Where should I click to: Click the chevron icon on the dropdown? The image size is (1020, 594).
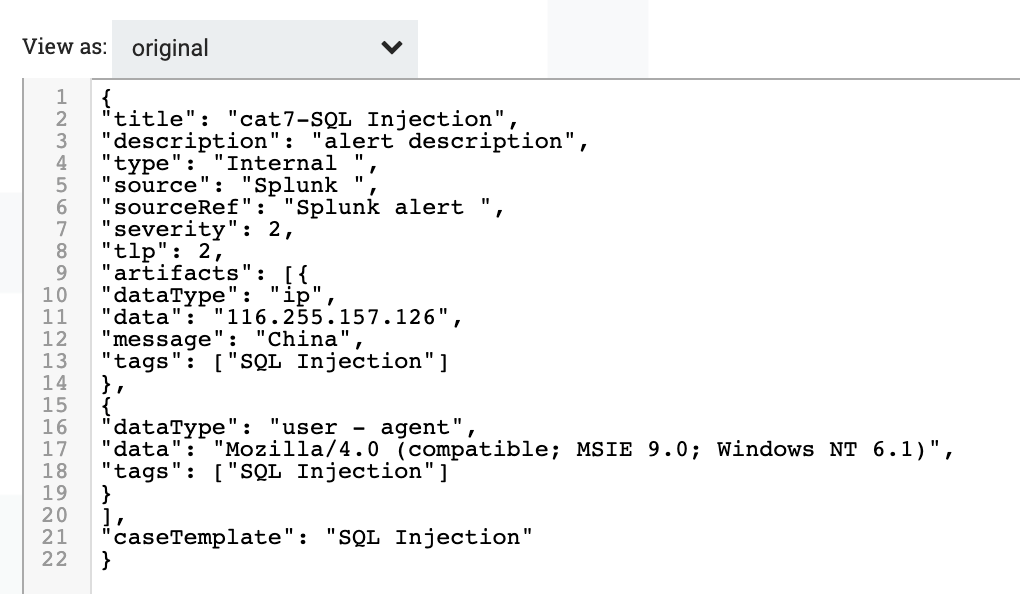tap(392, 47)
